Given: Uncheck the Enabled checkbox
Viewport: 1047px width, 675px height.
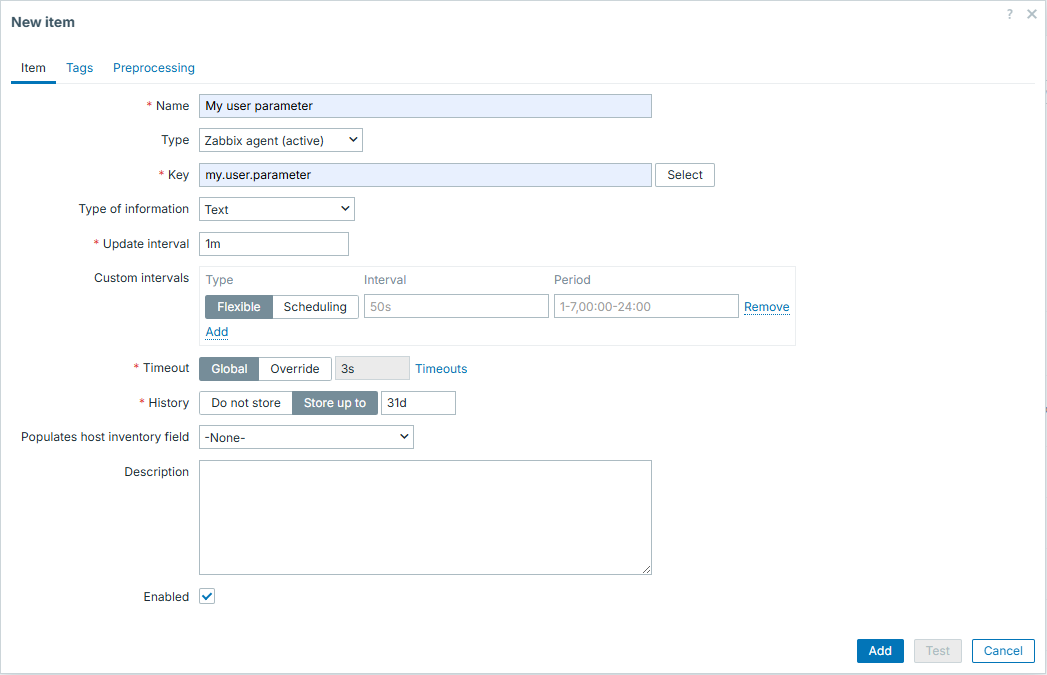Looking at the screenshot, I should (x=207, y=597).
